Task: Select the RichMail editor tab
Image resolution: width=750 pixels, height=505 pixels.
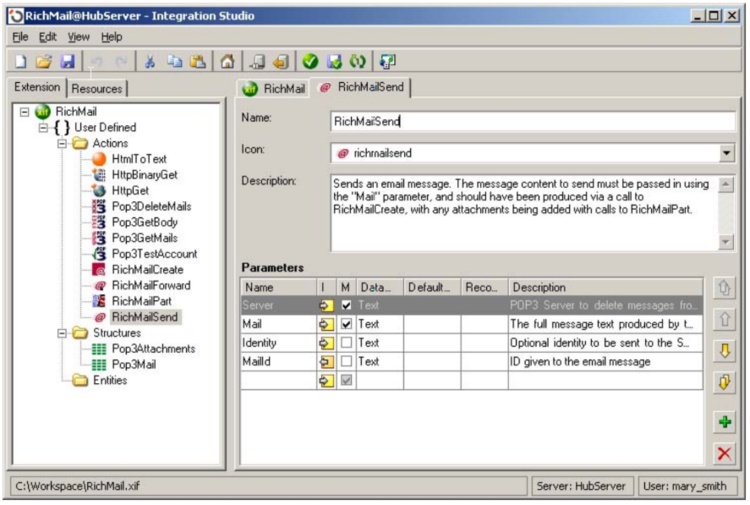Action: (x=274, y=88)
